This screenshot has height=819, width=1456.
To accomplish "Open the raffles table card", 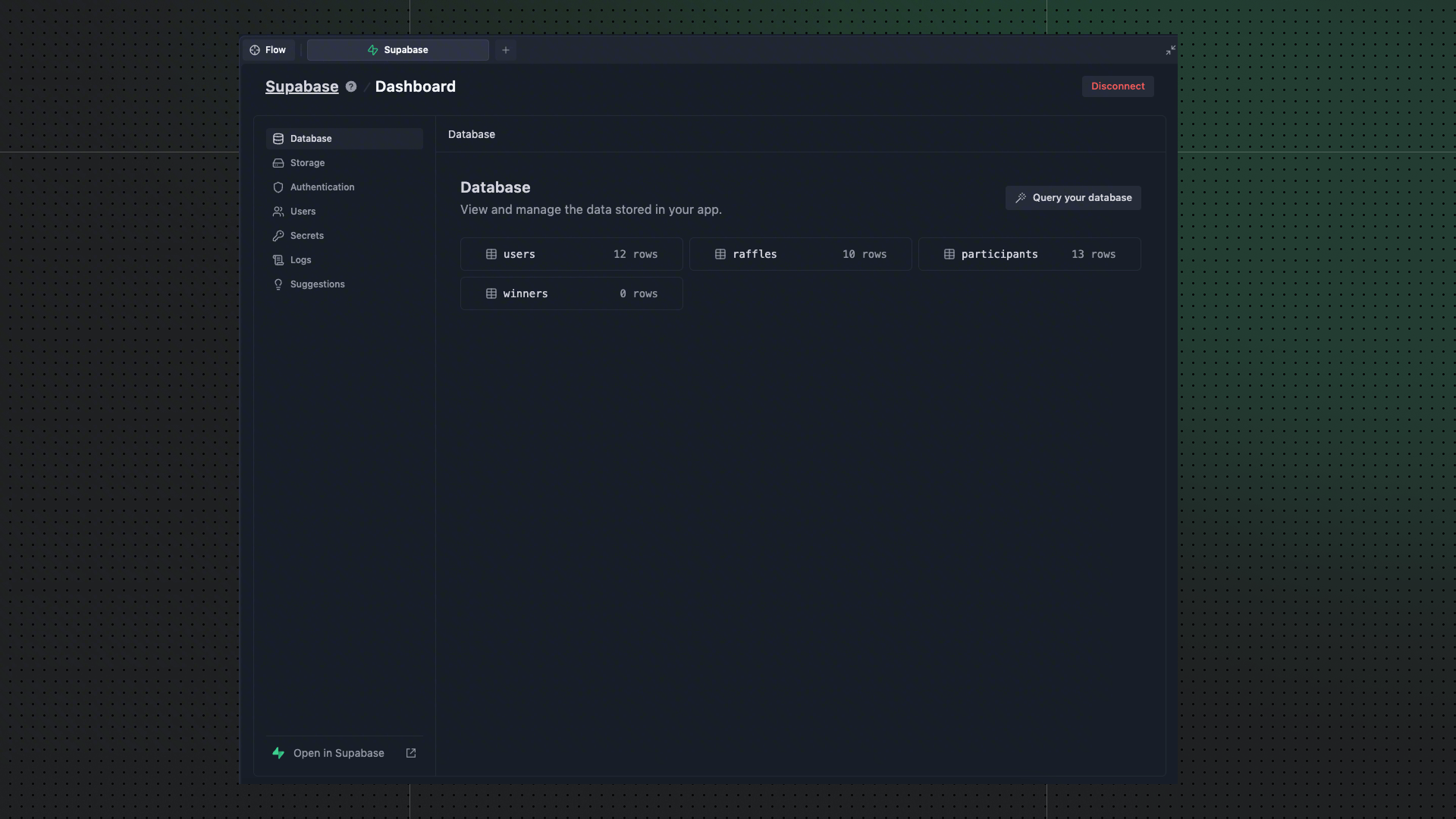I will 800,254.
